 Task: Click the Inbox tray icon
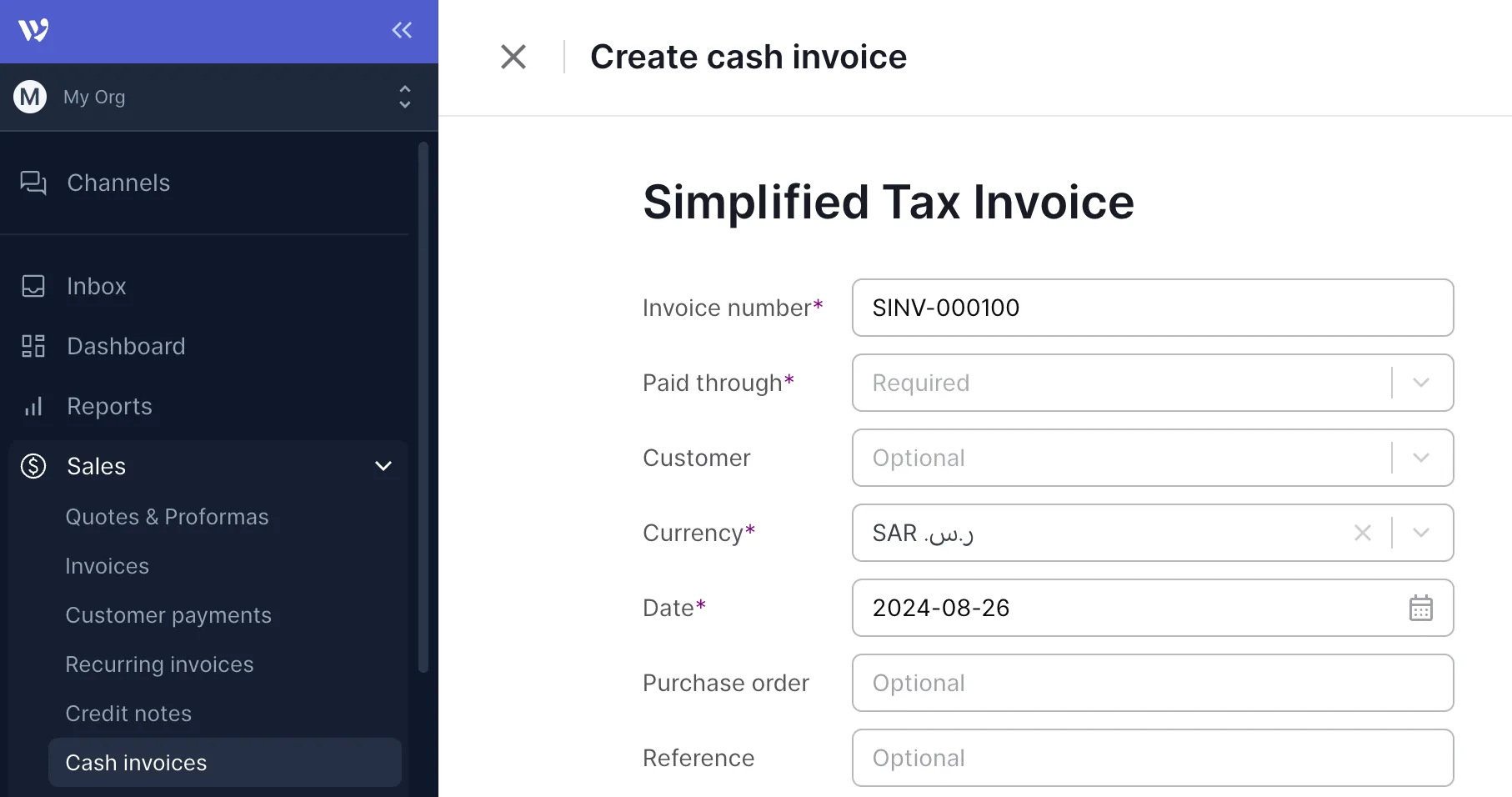pos(33,286)
